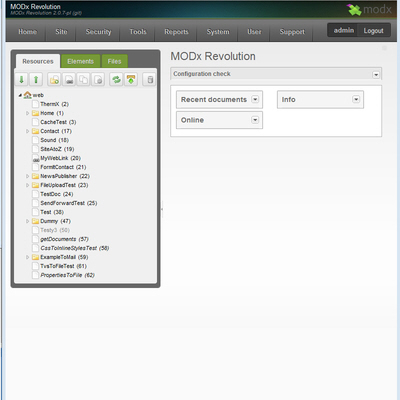Image resolution: width=400 pixels, height=400 pixels.
Task: Collapse the web context tree node
Action: (x=20, y=95)
